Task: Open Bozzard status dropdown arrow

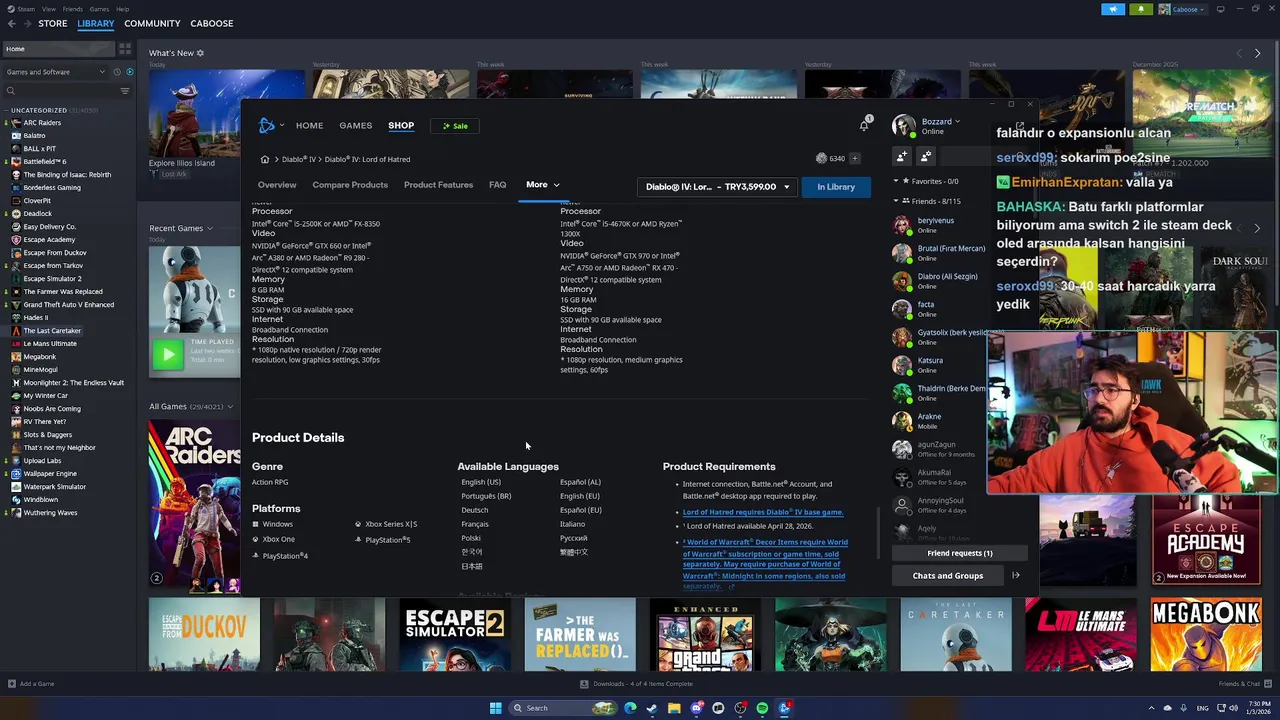Action: tap(957, 122)
